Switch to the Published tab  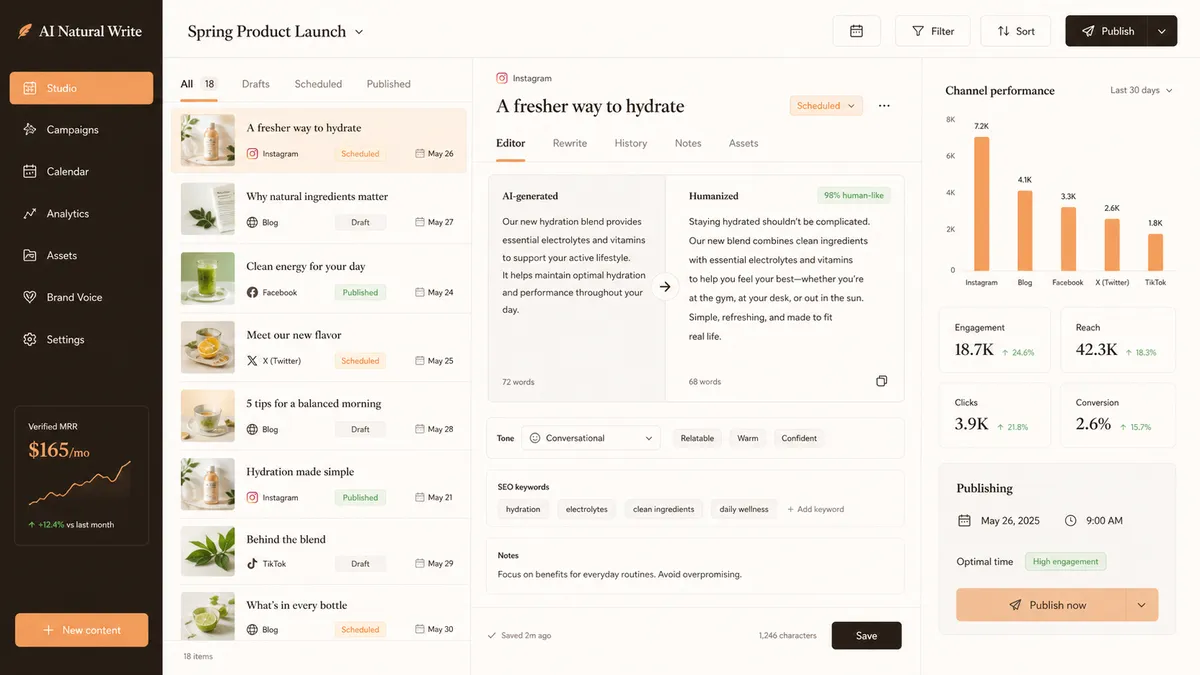[x=388, y=84]
